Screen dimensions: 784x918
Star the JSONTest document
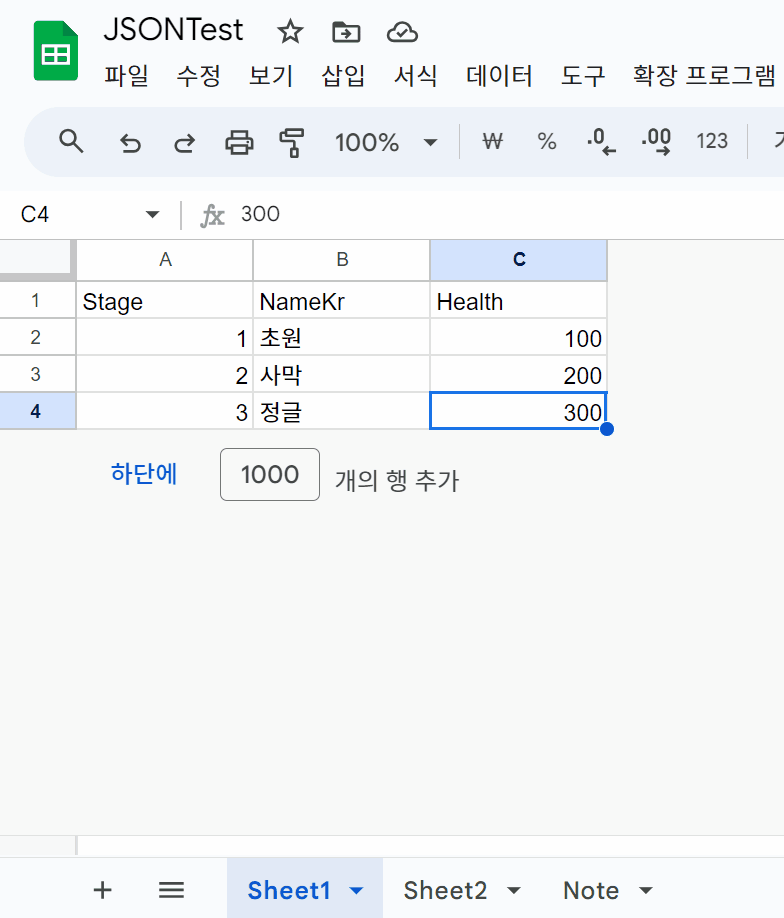(x=290, y=32)
